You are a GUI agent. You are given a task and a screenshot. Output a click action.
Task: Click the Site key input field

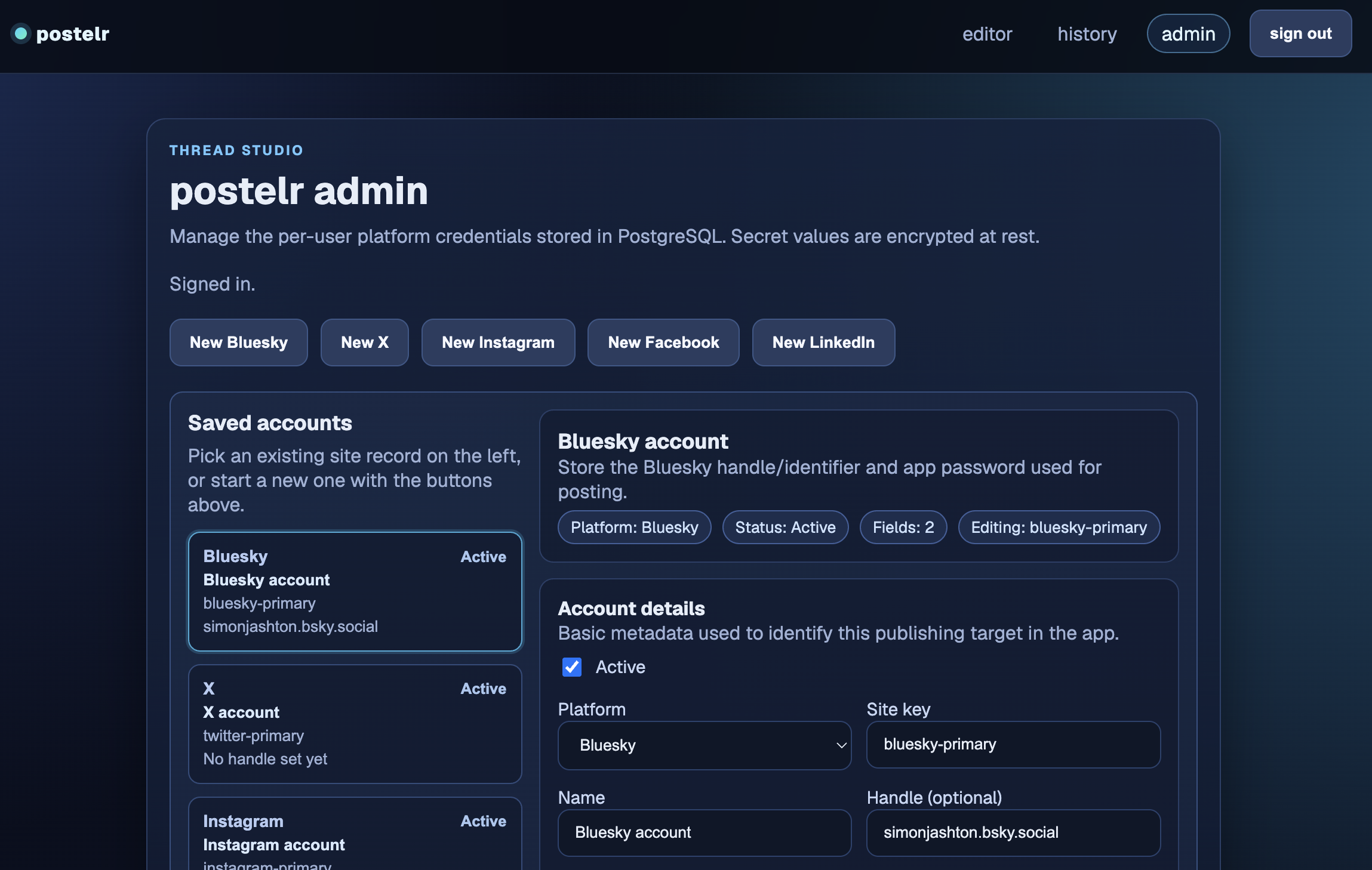pos(1013,745)
